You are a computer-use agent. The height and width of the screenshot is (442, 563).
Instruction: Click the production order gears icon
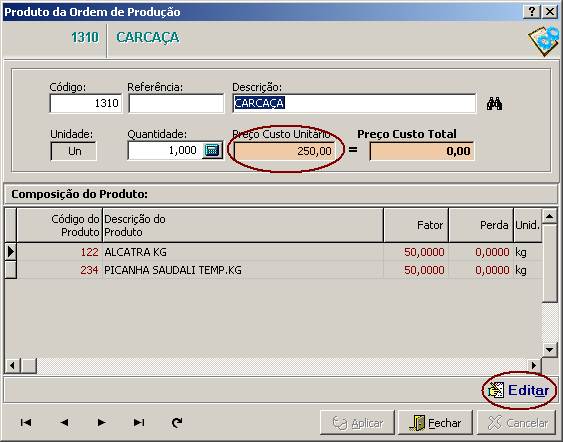(544, 40)
